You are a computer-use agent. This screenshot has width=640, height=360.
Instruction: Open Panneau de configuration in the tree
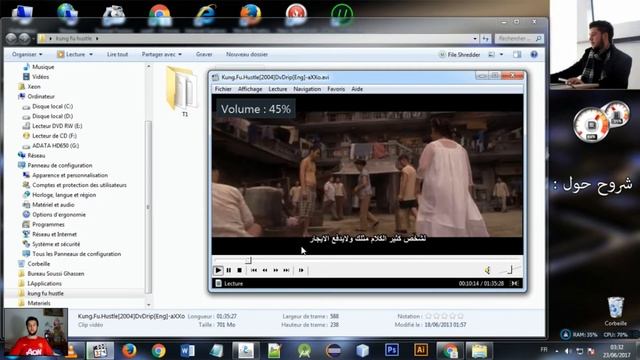coord(60,165)
